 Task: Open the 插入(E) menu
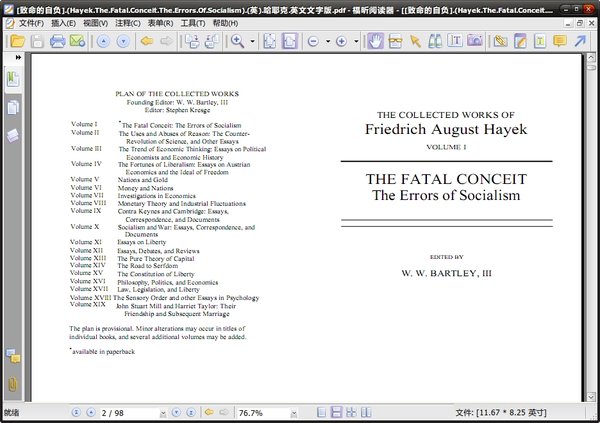click(x=64, y=23)
